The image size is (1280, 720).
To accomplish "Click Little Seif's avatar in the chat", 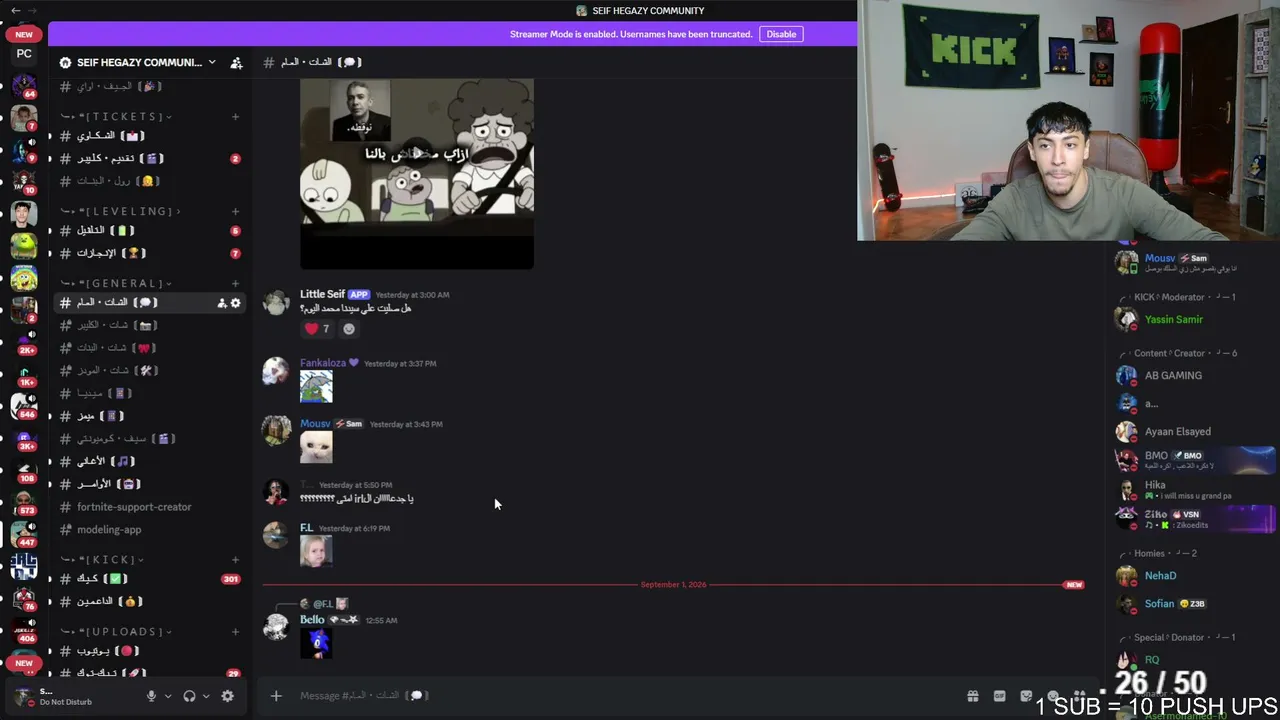I will tap(275, 303).
